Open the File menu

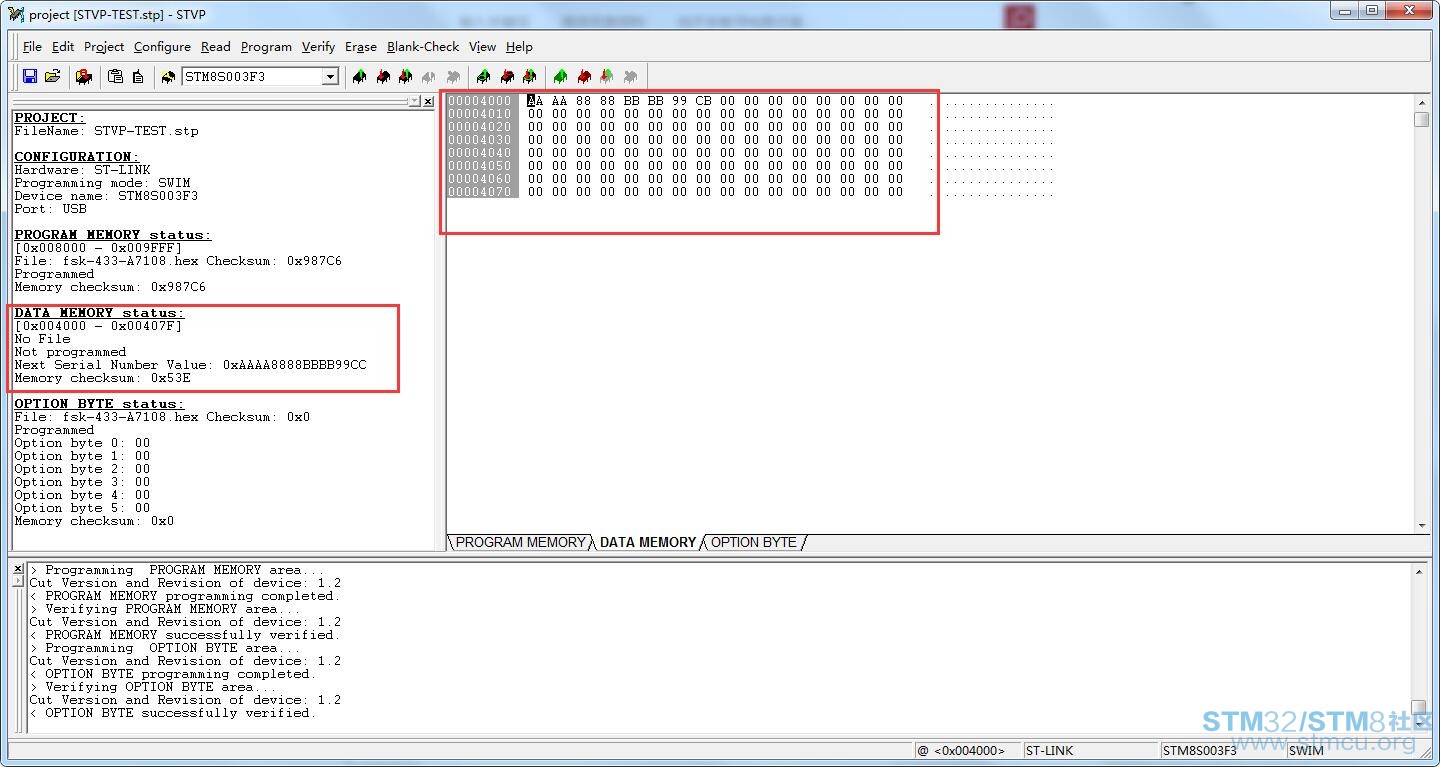pos(32,47)
